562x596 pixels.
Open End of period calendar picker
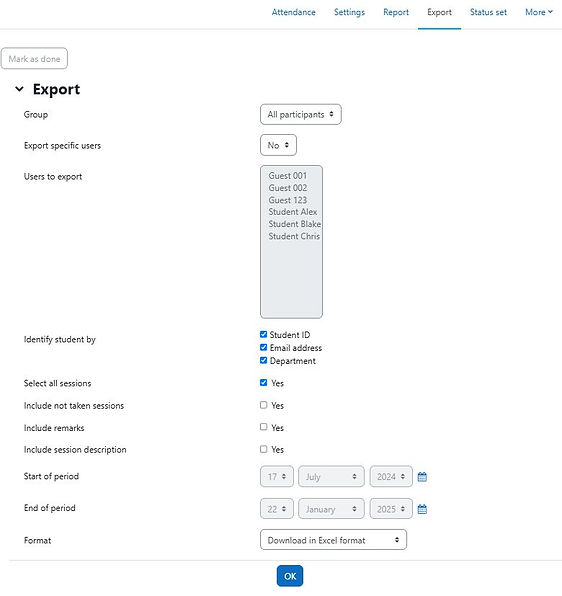coord(422,509)
